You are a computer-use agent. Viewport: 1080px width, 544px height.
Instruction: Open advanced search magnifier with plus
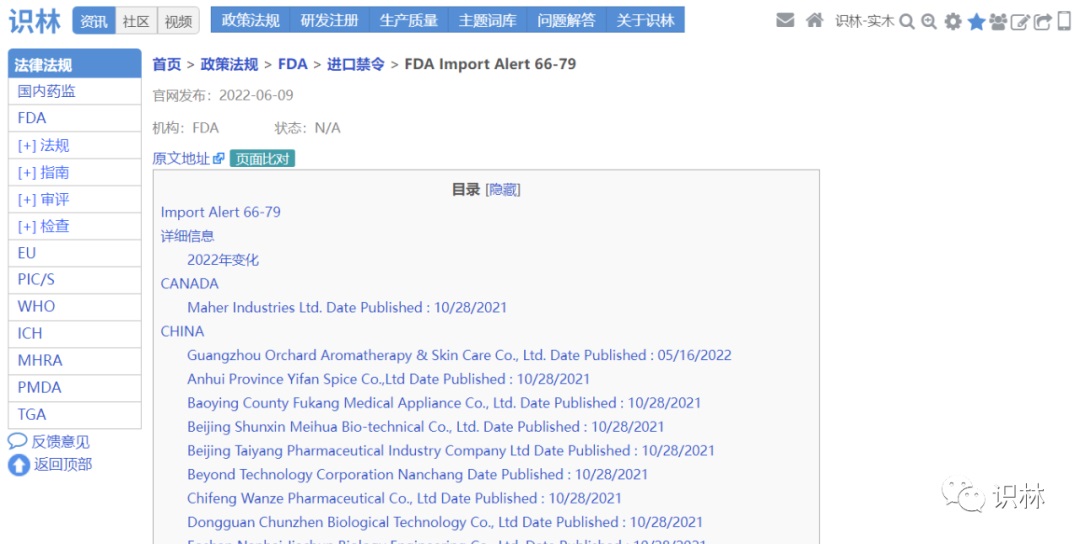point(929,22)
